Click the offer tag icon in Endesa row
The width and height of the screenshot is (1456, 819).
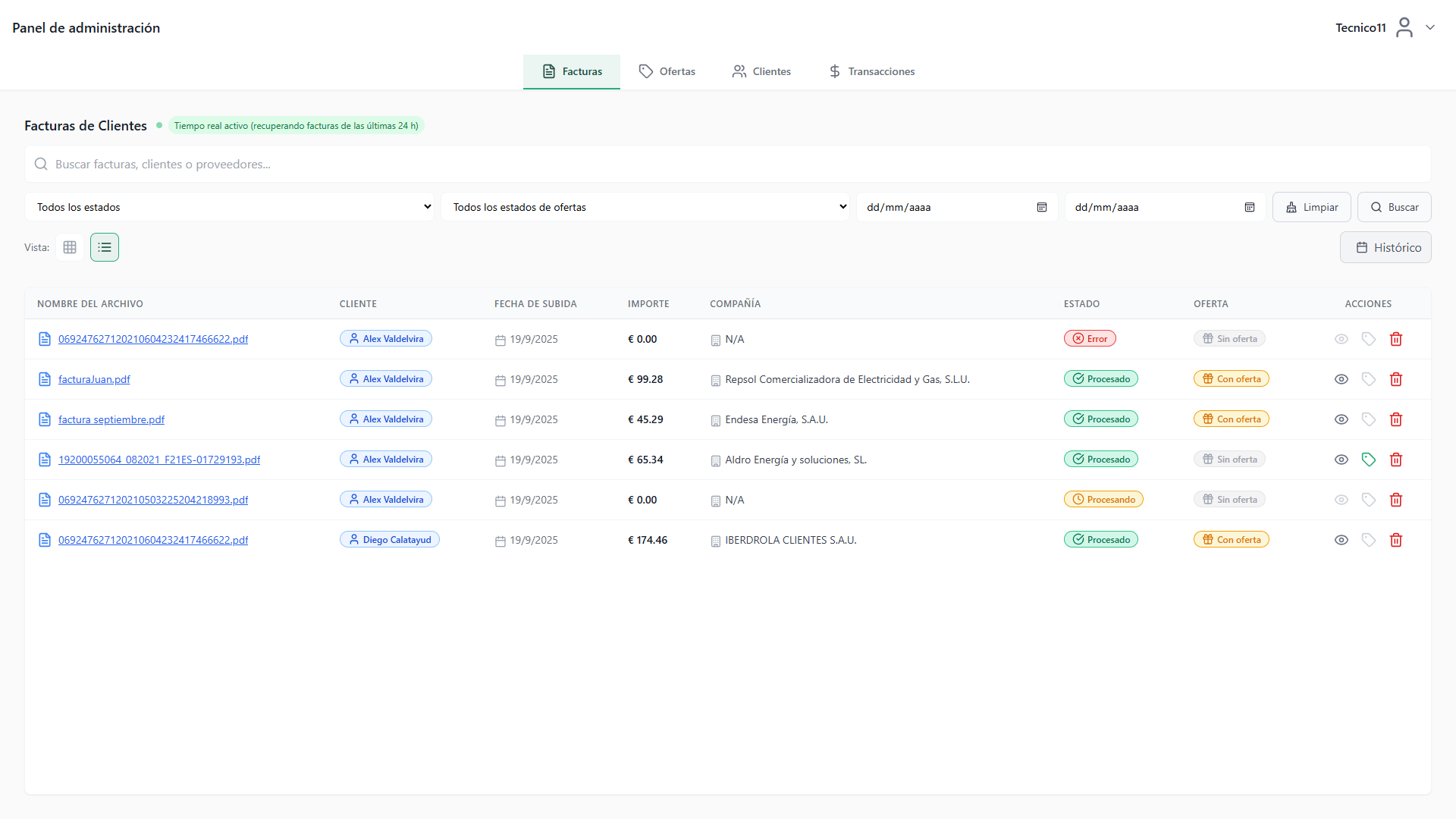click(x=1369, y=419)
